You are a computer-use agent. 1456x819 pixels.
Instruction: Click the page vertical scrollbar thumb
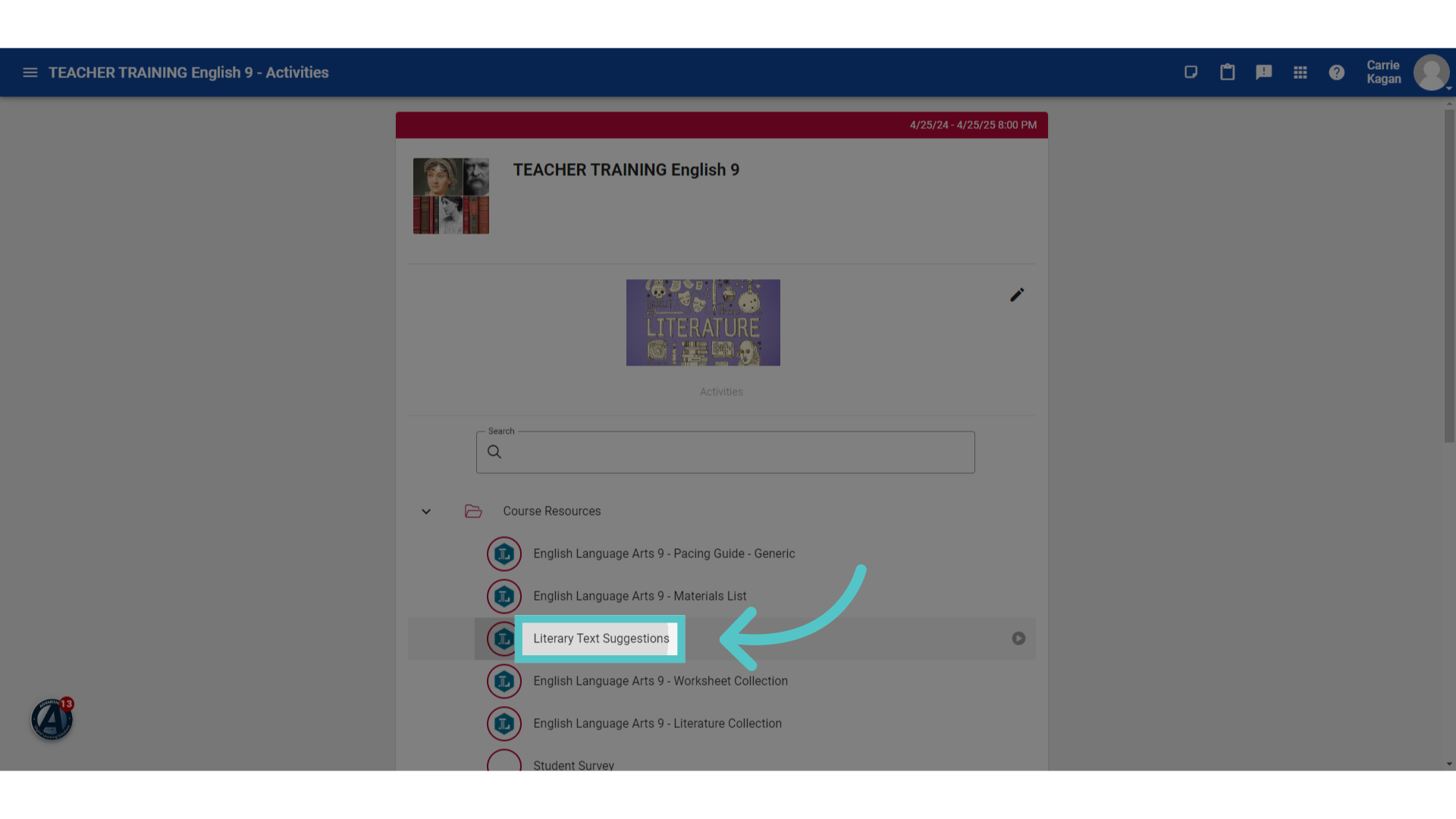[1449, 276]
